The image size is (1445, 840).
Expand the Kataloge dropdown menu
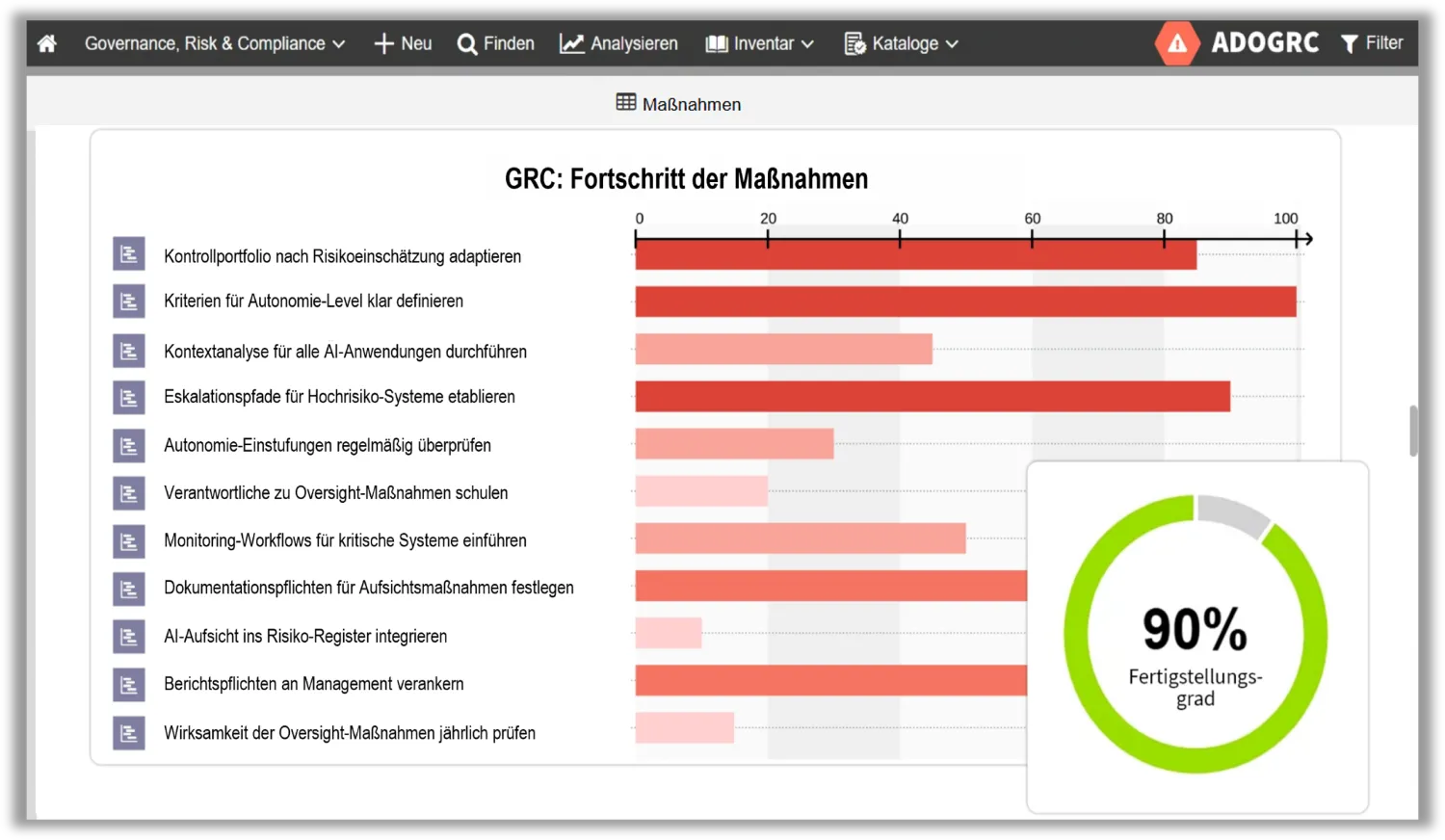tap(902, 43)
